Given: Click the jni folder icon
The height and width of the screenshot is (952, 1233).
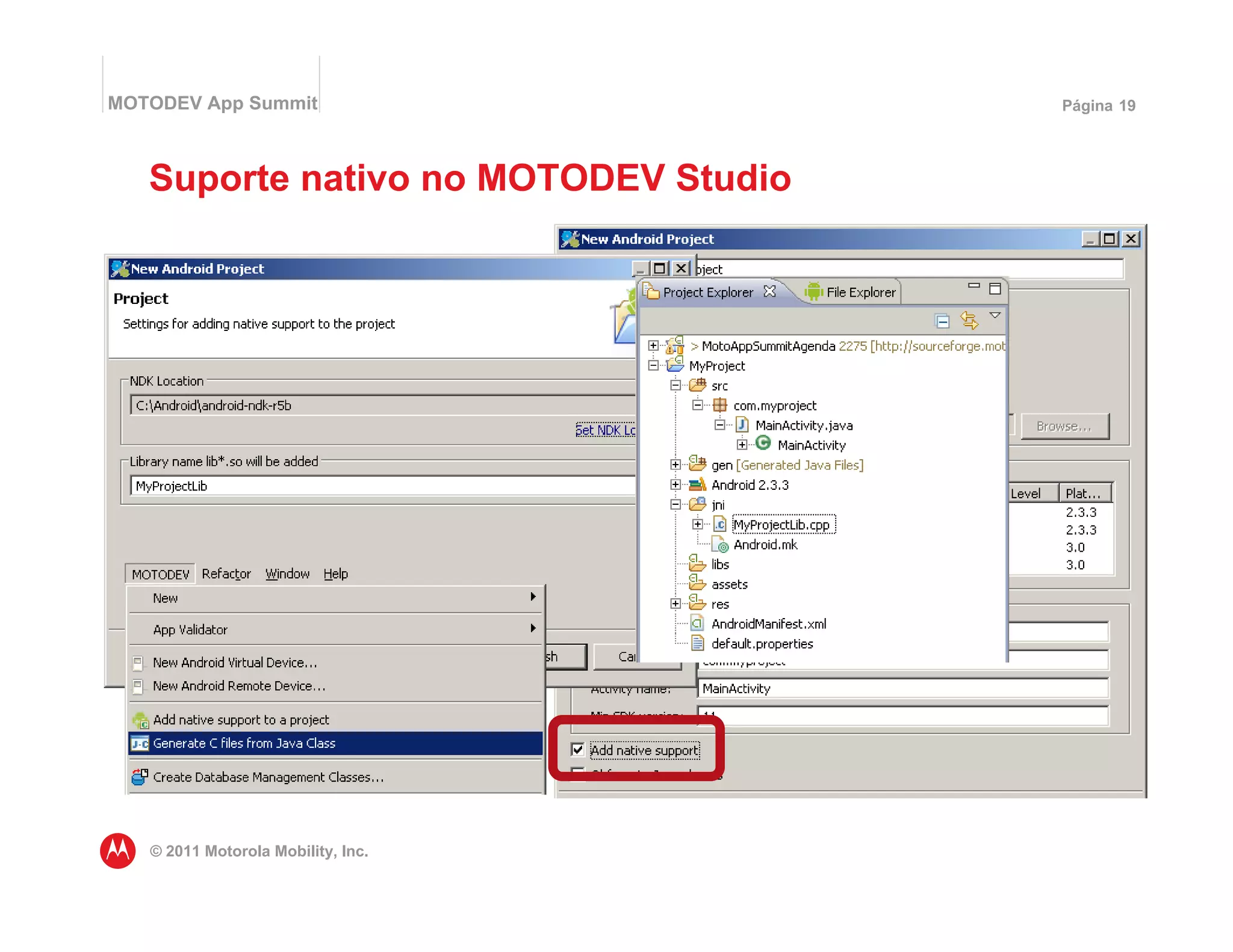Looking at the screenshot, I should click(x=697, y=504).
